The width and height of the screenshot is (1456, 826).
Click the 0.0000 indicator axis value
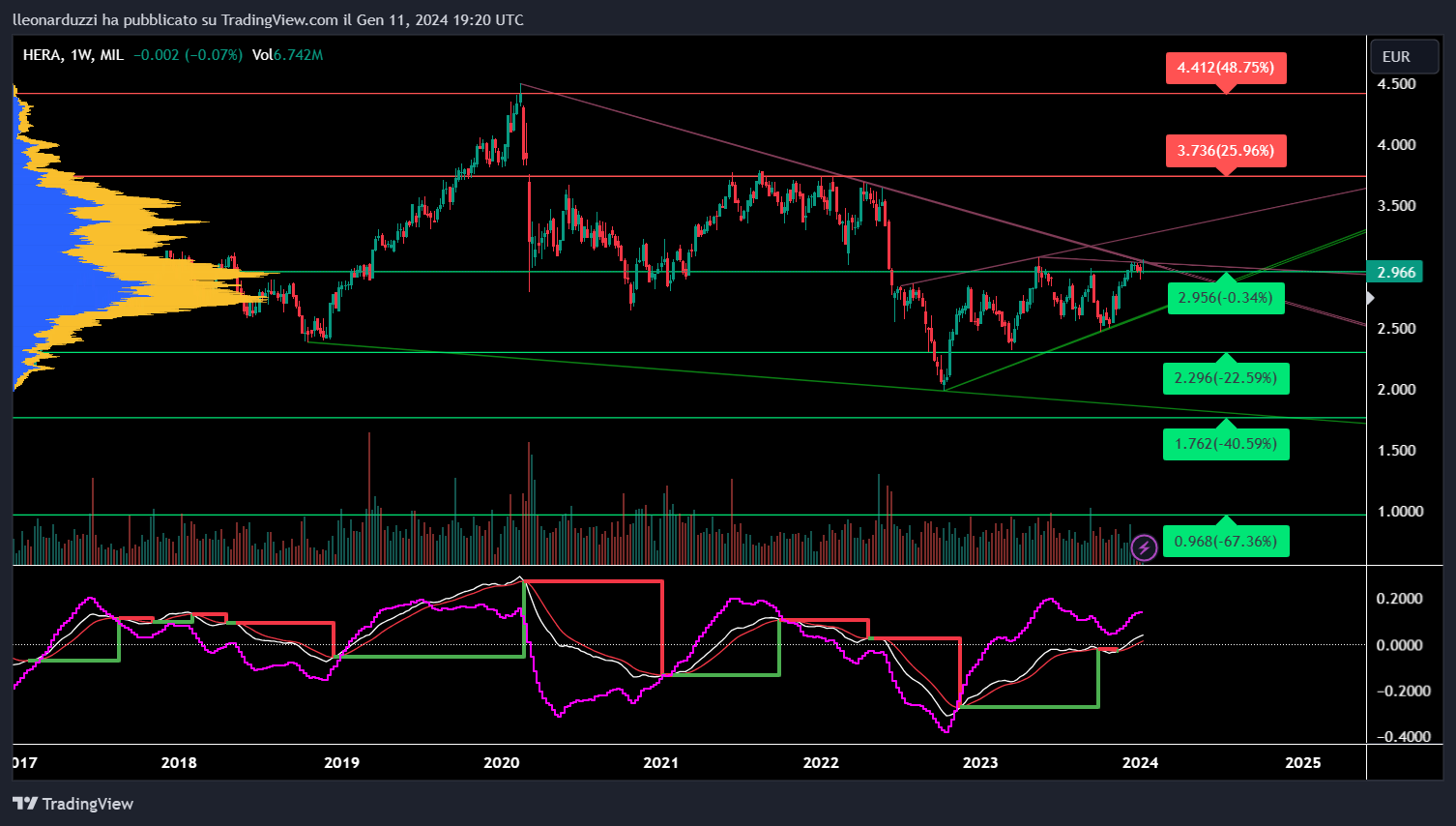pyautogui.click(x=1400, y=645)
